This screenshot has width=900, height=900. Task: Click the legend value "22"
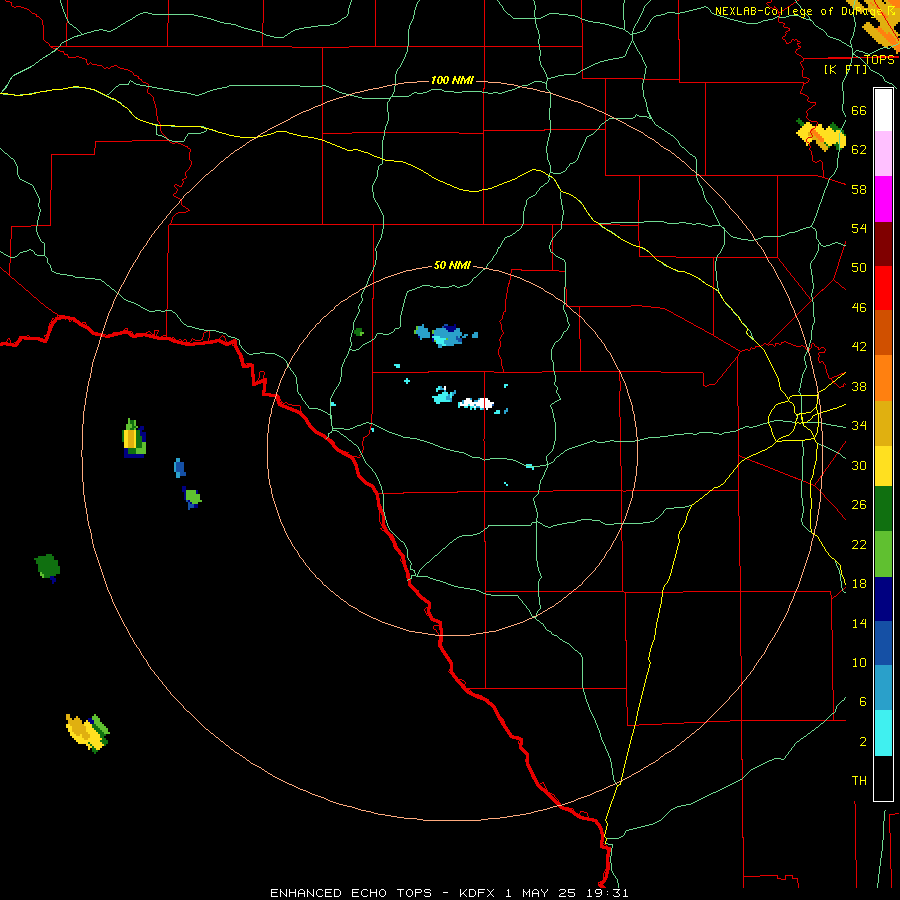point(859,544)
